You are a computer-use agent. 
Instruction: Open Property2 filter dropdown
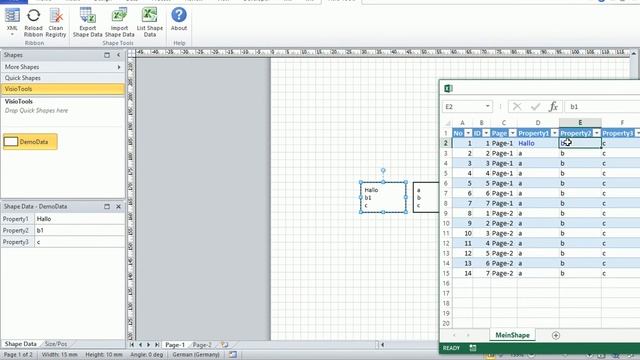597,133
